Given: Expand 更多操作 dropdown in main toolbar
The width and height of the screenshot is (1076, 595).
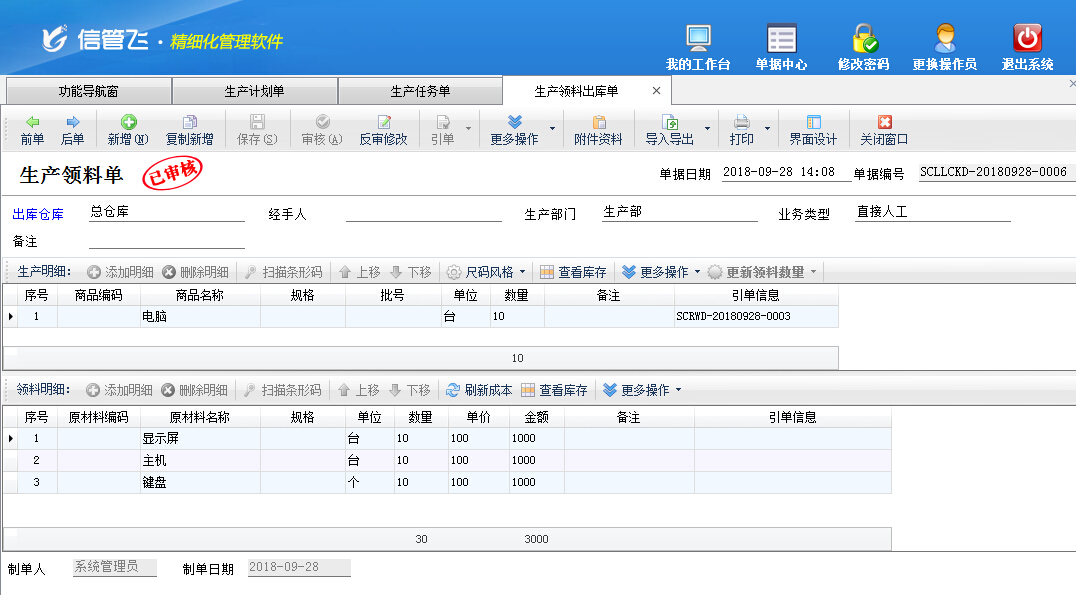Looking at the screenshot, I should coord(514,130).
